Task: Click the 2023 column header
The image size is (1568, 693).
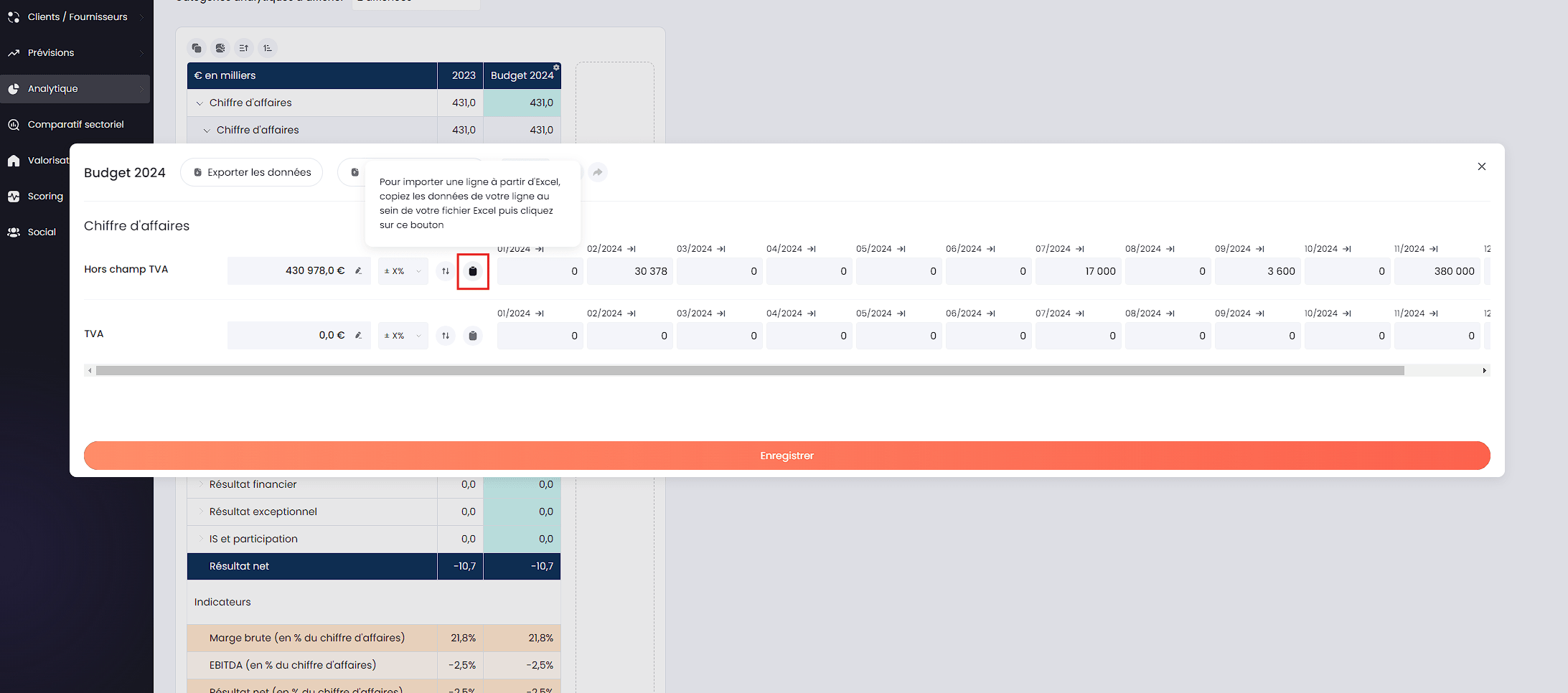Action: [x=461, y=75]
